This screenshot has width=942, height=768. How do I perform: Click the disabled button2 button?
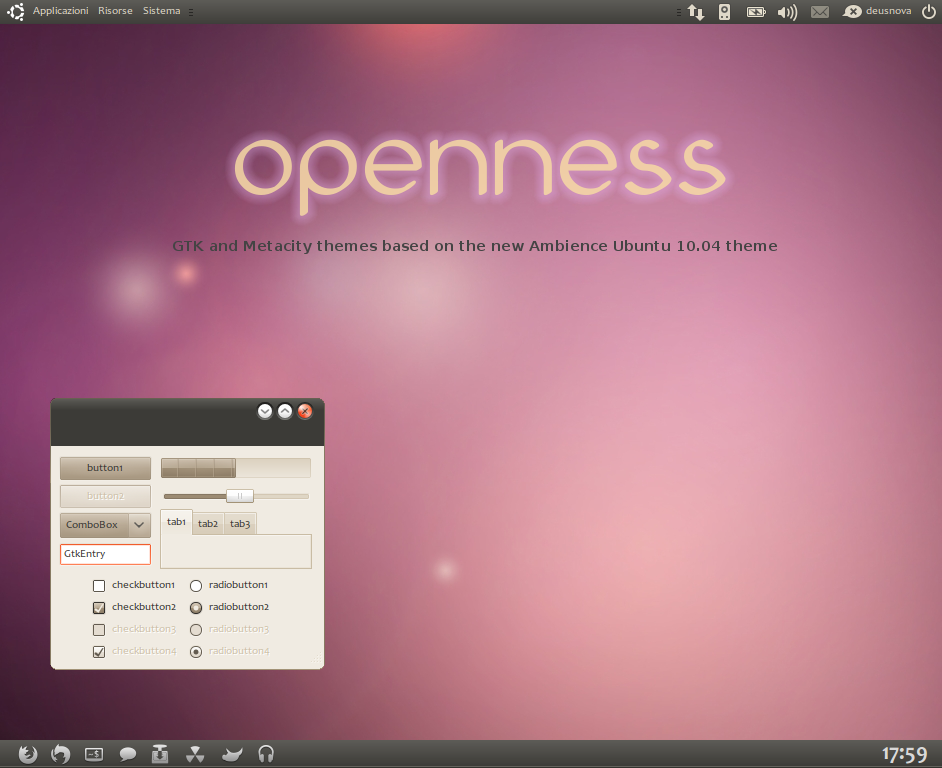point(105,496)
